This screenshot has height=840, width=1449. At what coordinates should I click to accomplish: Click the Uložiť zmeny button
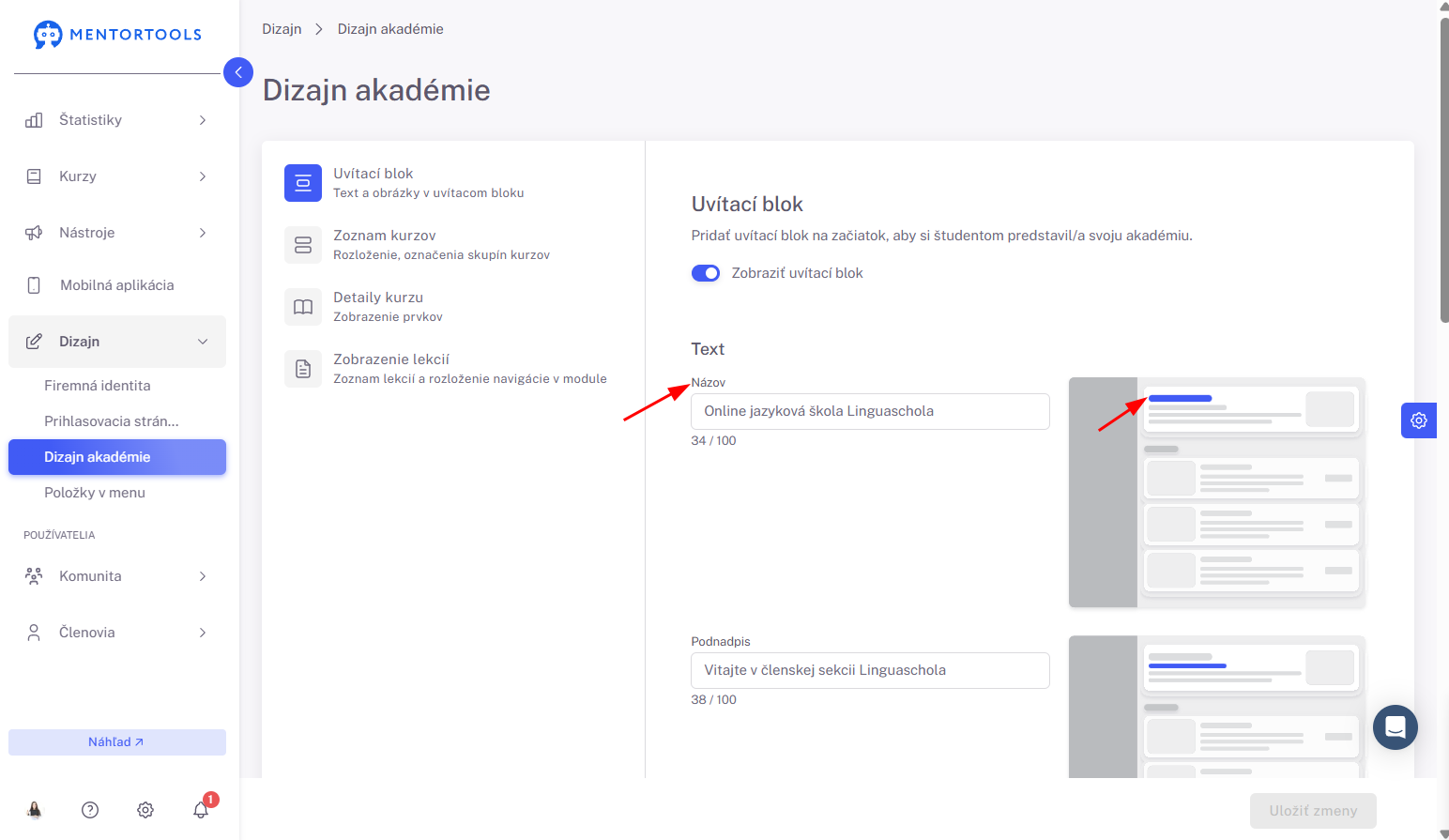pos(1313,811)
